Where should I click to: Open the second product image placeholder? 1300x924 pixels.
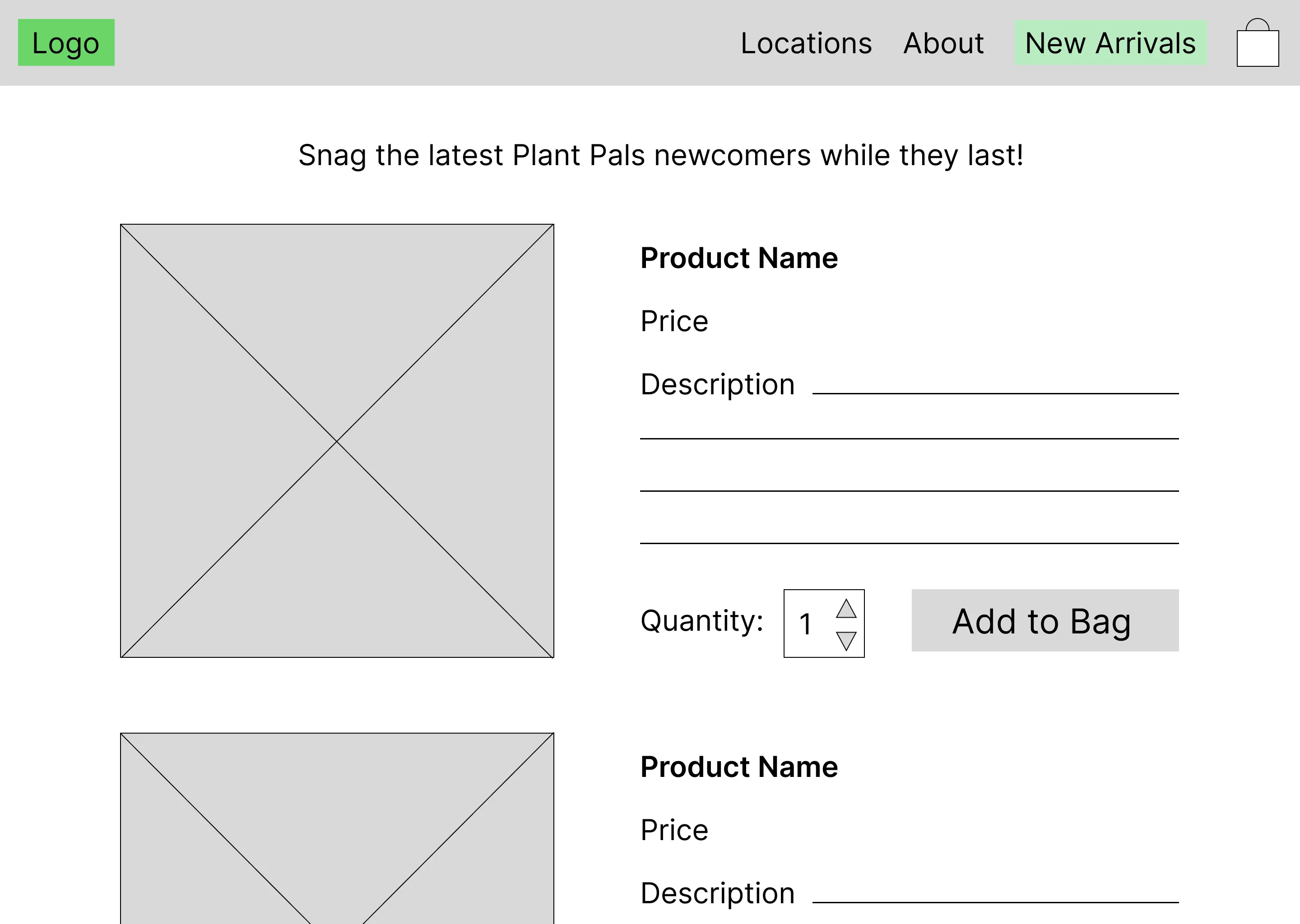pyautogui.click(x=337, y=828)
